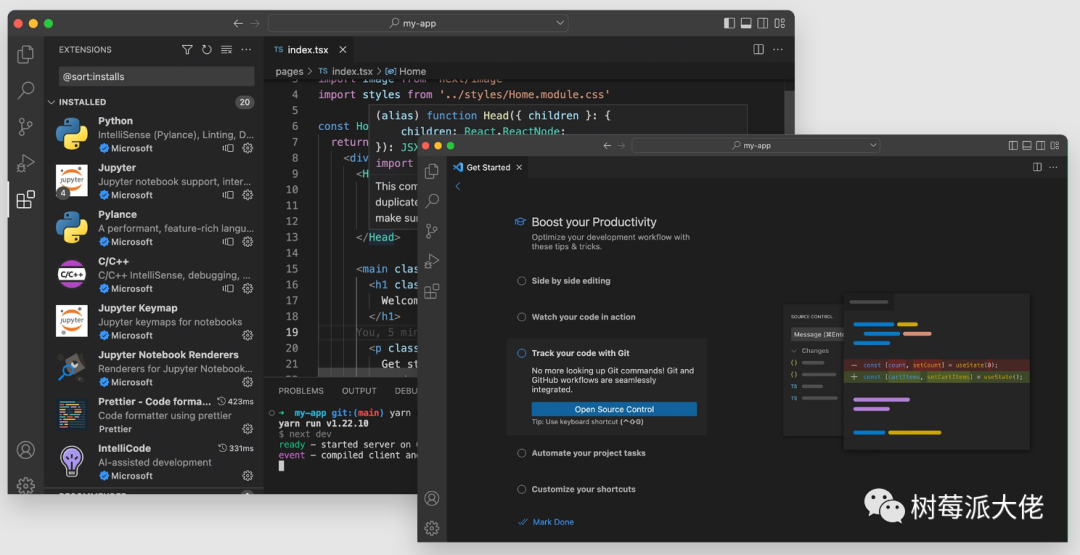Open Manage gear in front window activity bar

[x=432, y=528]
